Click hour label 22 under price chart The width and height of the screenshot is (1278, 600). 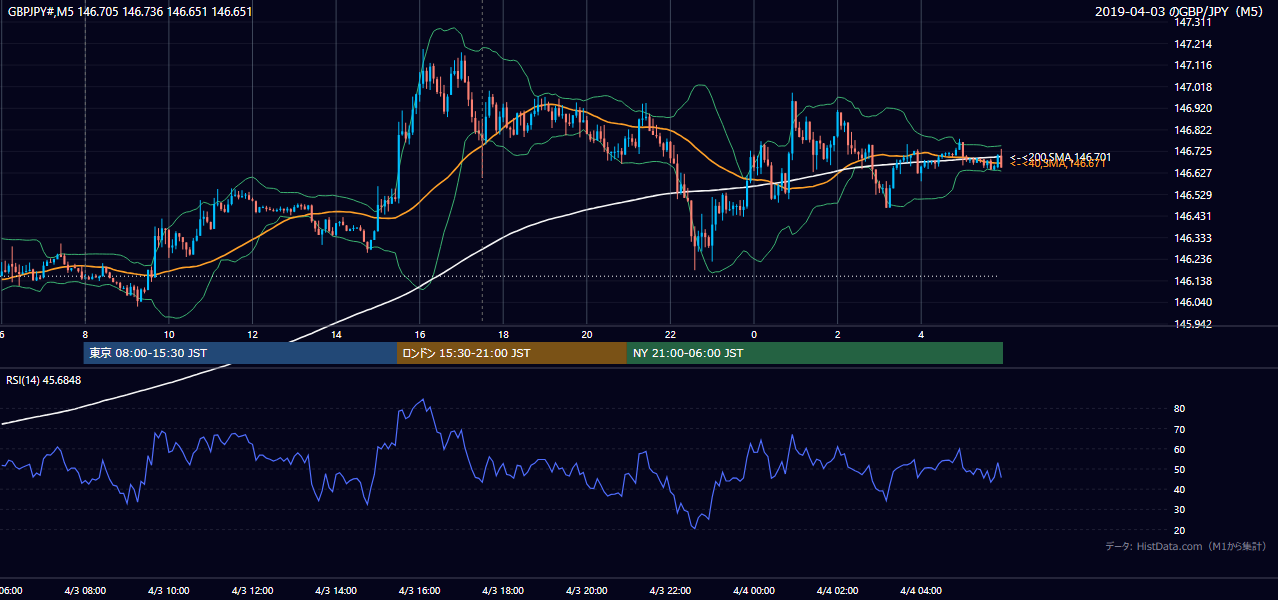[x=671, y=335]
